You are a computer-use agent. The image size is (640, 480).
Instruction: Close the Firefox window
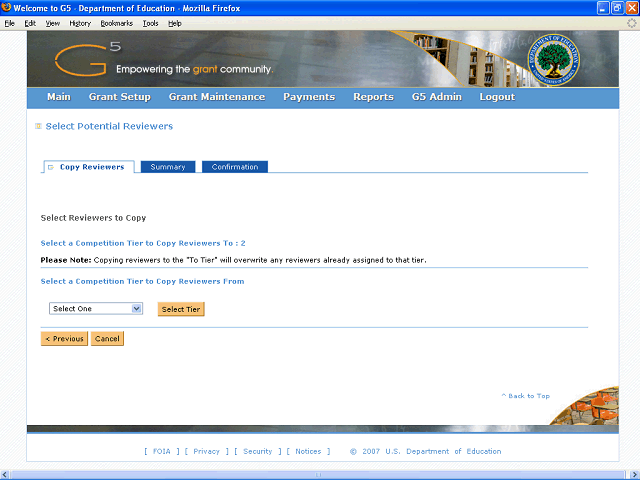tap(632, 8)
